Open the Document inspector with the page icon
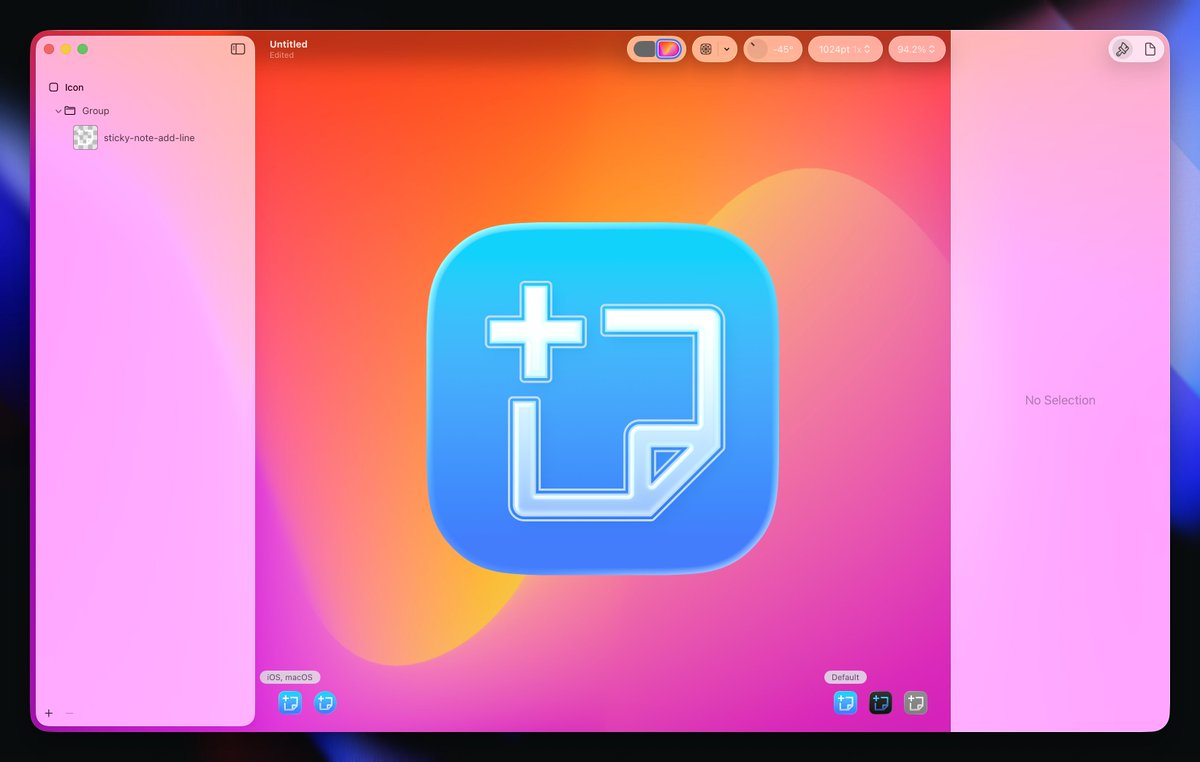This screenshot has width=1200, height=762. (x=1151, y=48)
